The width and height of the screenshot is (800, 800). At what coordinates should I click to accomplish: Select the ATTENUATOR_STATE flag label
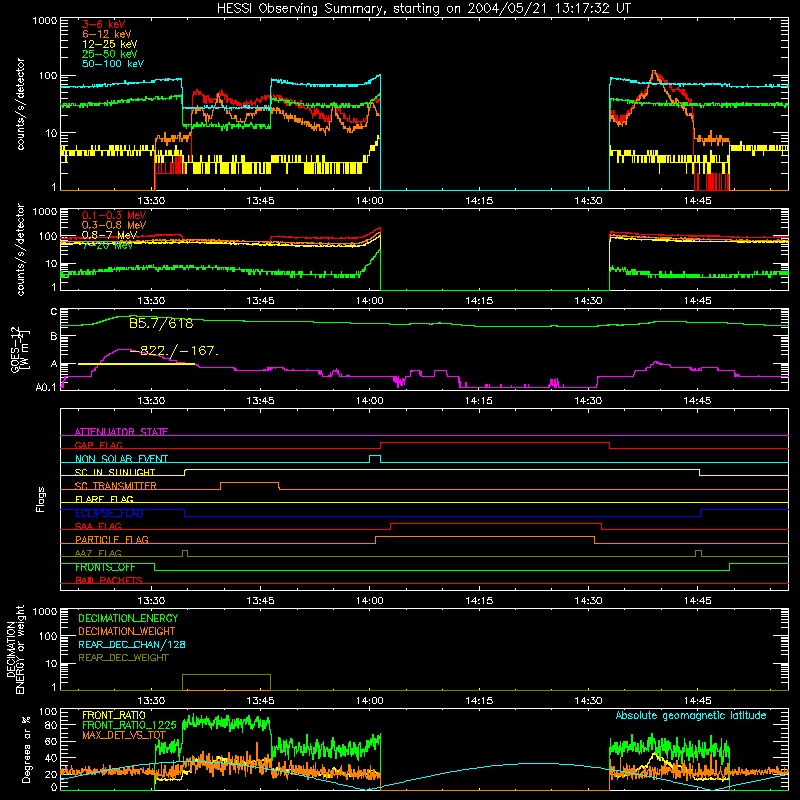click(121, 432)
